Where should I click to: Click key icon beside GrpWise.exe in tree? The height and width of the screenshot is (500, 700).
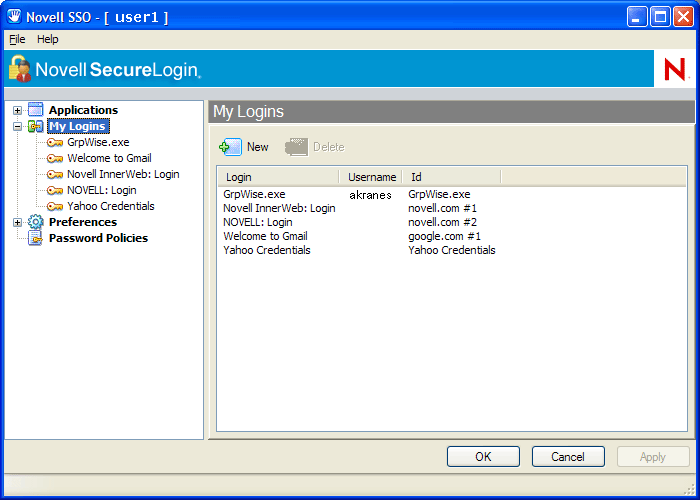55,142
